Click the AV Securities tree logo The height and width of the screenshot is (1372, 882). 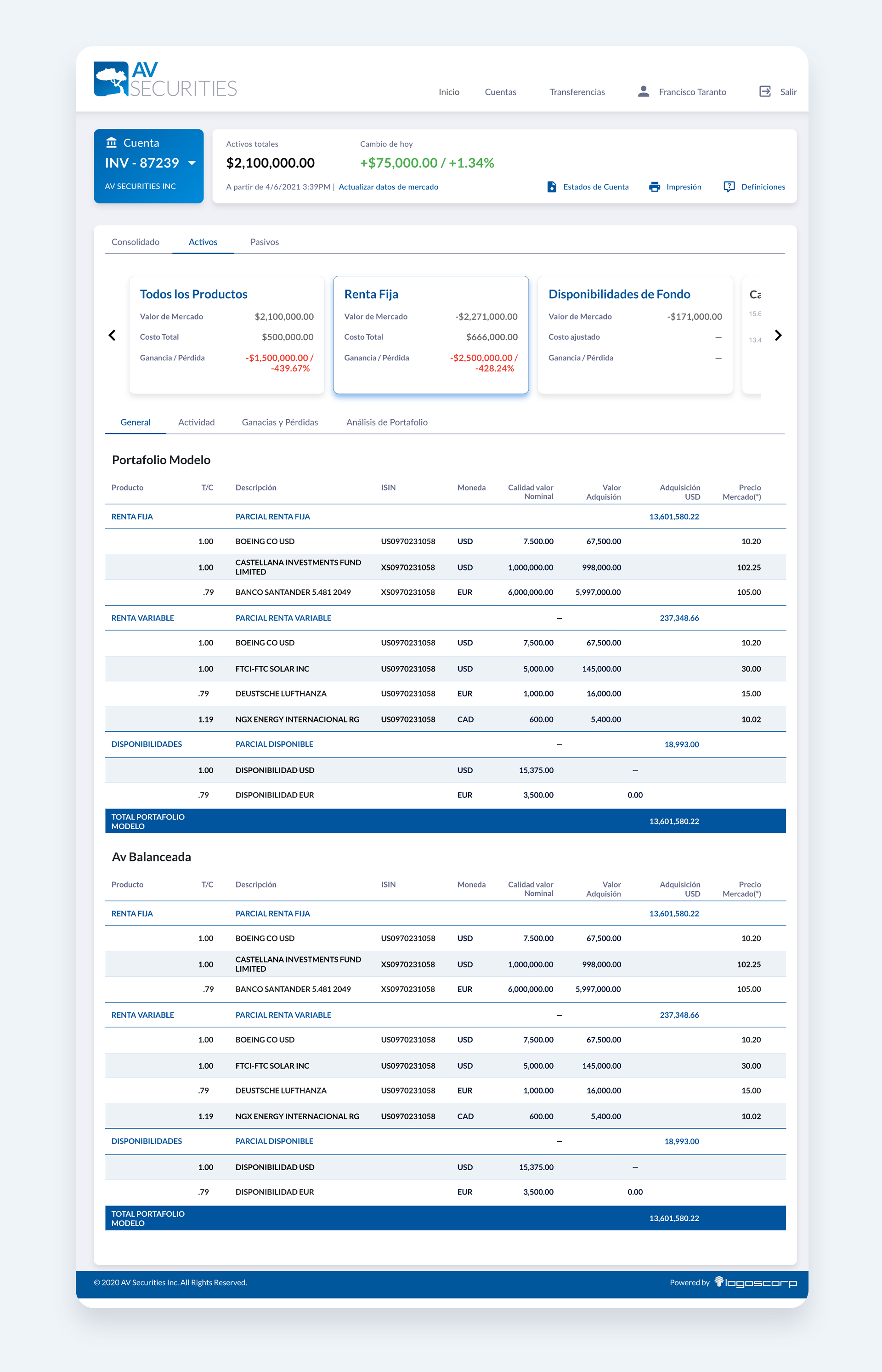coord(111,79)
